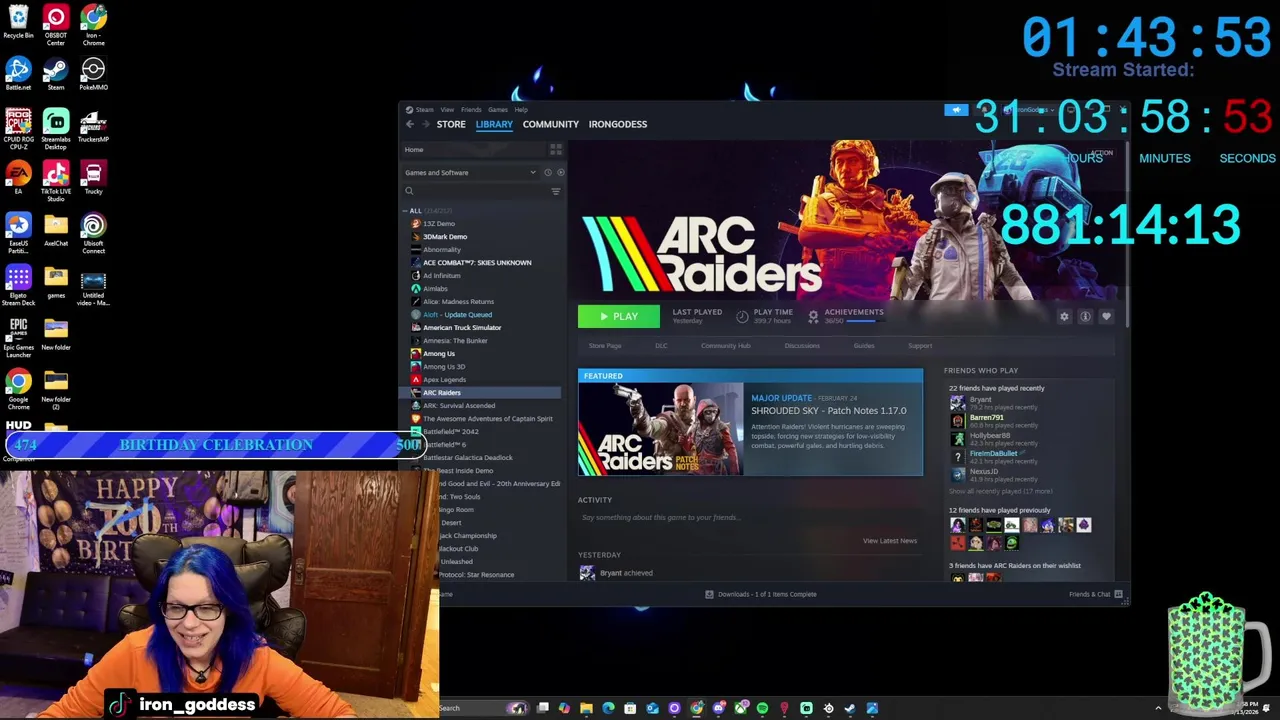Open the Help menu in Steam
The image size is (1280, 720).
pos(521,109)
